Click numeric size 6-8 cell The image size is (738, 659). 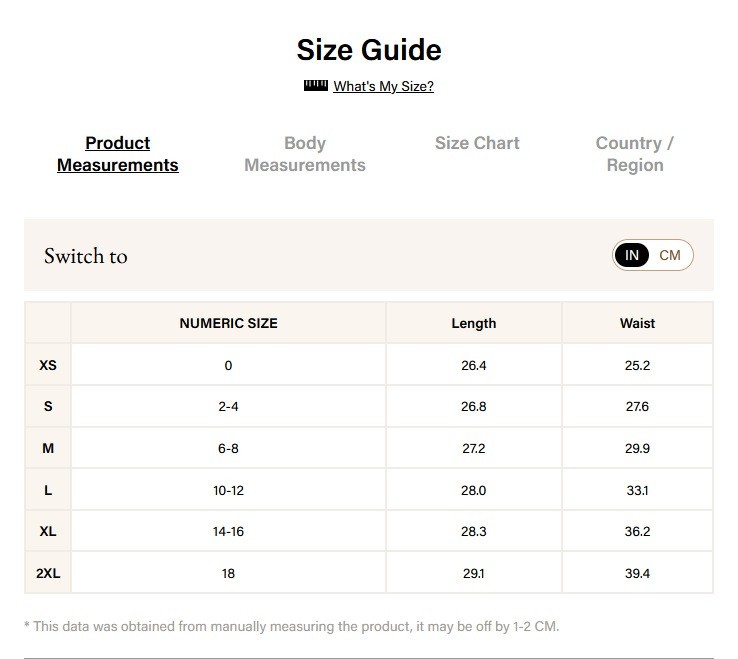[228, 448]
